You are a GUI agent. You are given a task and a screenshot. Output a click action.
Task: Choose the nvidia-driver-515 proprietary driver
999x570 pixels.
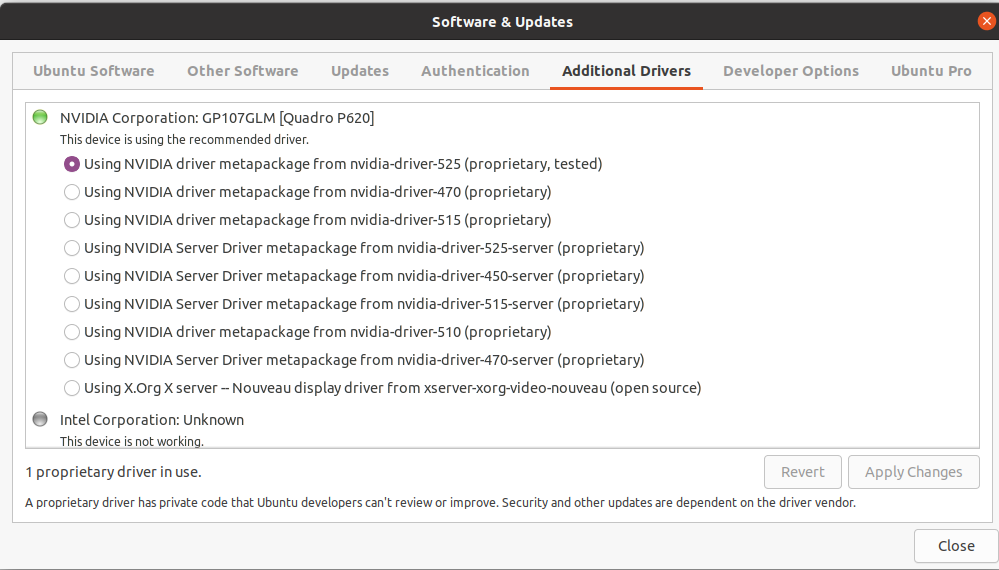point(72,220)
